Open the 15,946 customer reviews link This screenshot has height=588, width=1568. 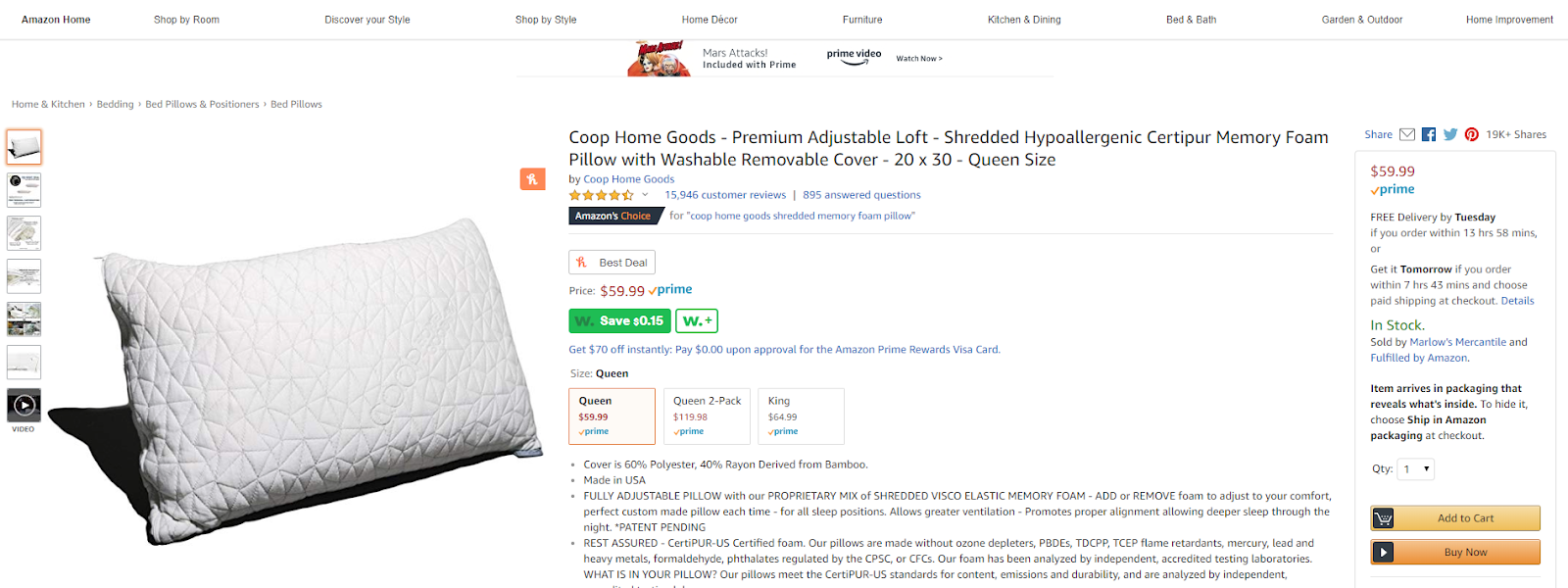pos(725,195)
